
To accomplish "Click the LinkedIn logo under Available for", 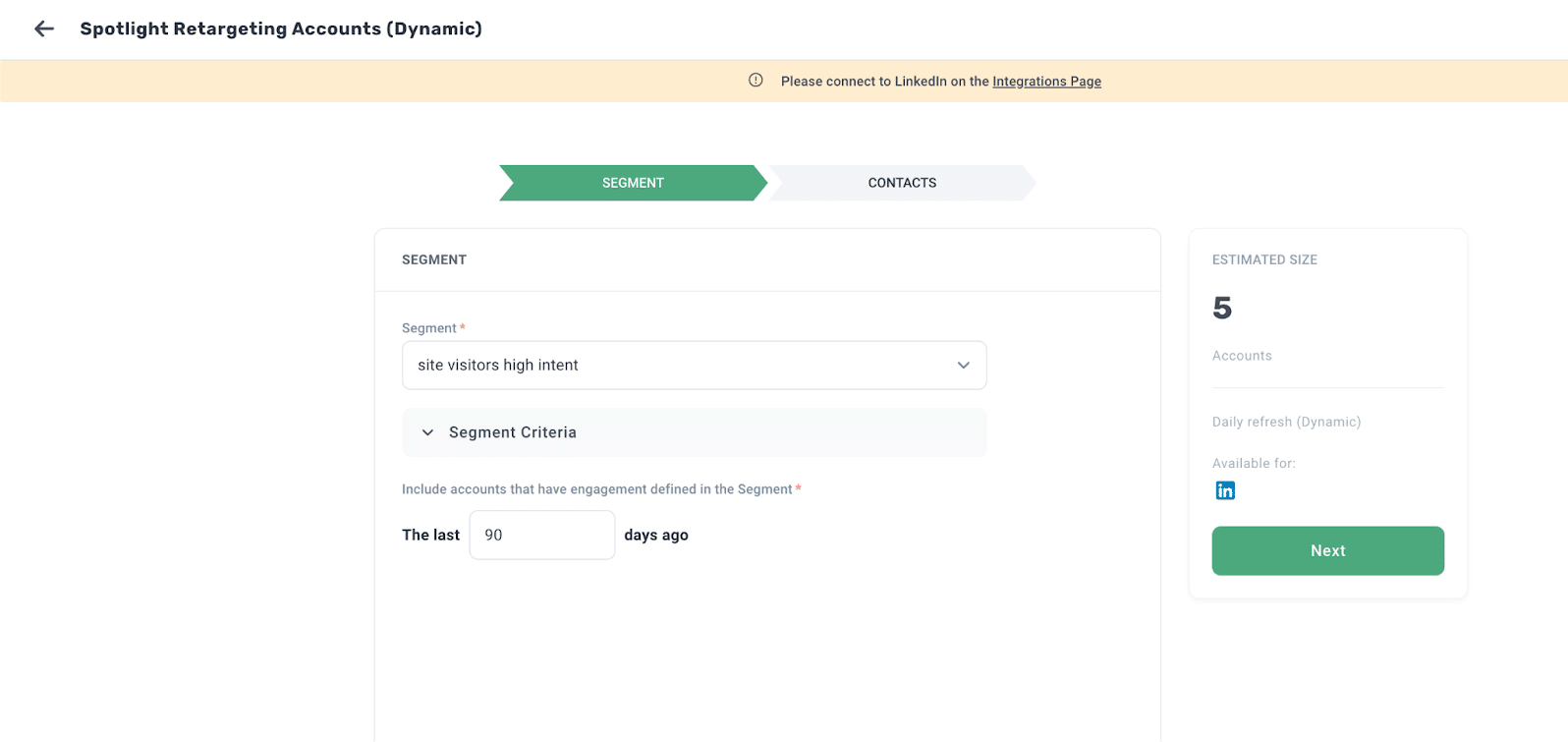I will [x=1225, y=490].
